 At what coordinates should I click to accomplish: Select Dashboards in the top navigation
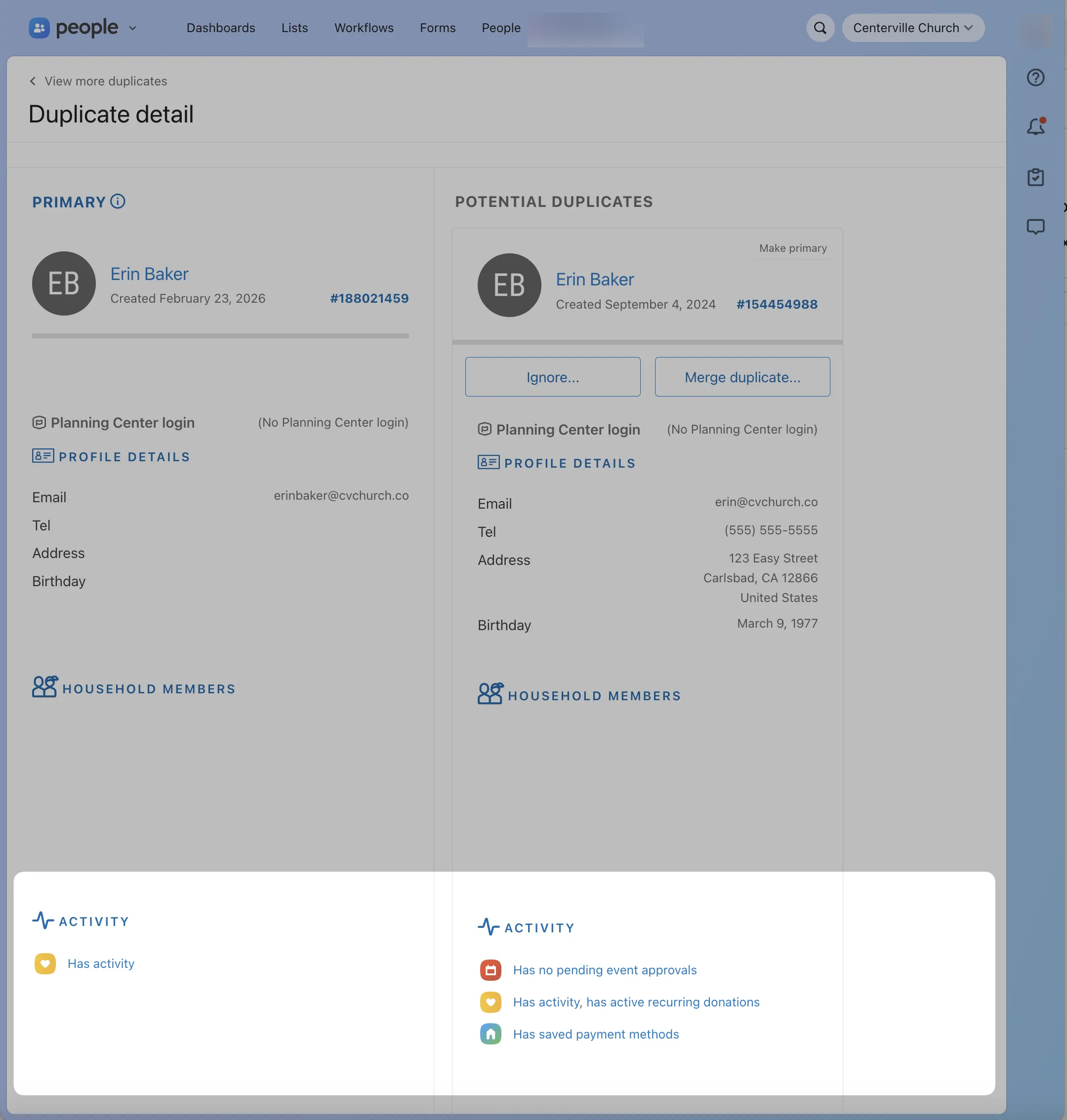click(221, 27)
